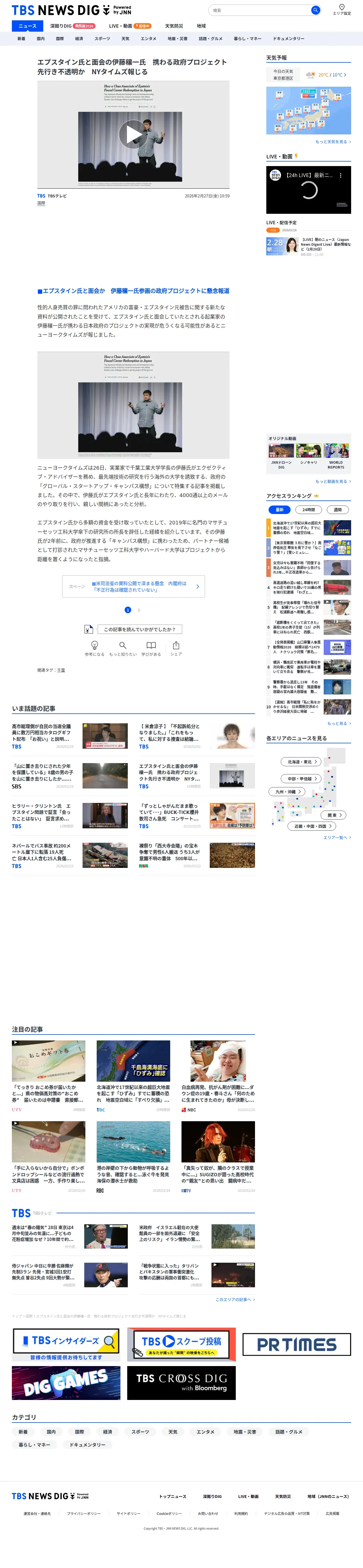Screen dimensions: 363x1568
Task: Select the ニュース top tab
Action: [x=27, y=26]
